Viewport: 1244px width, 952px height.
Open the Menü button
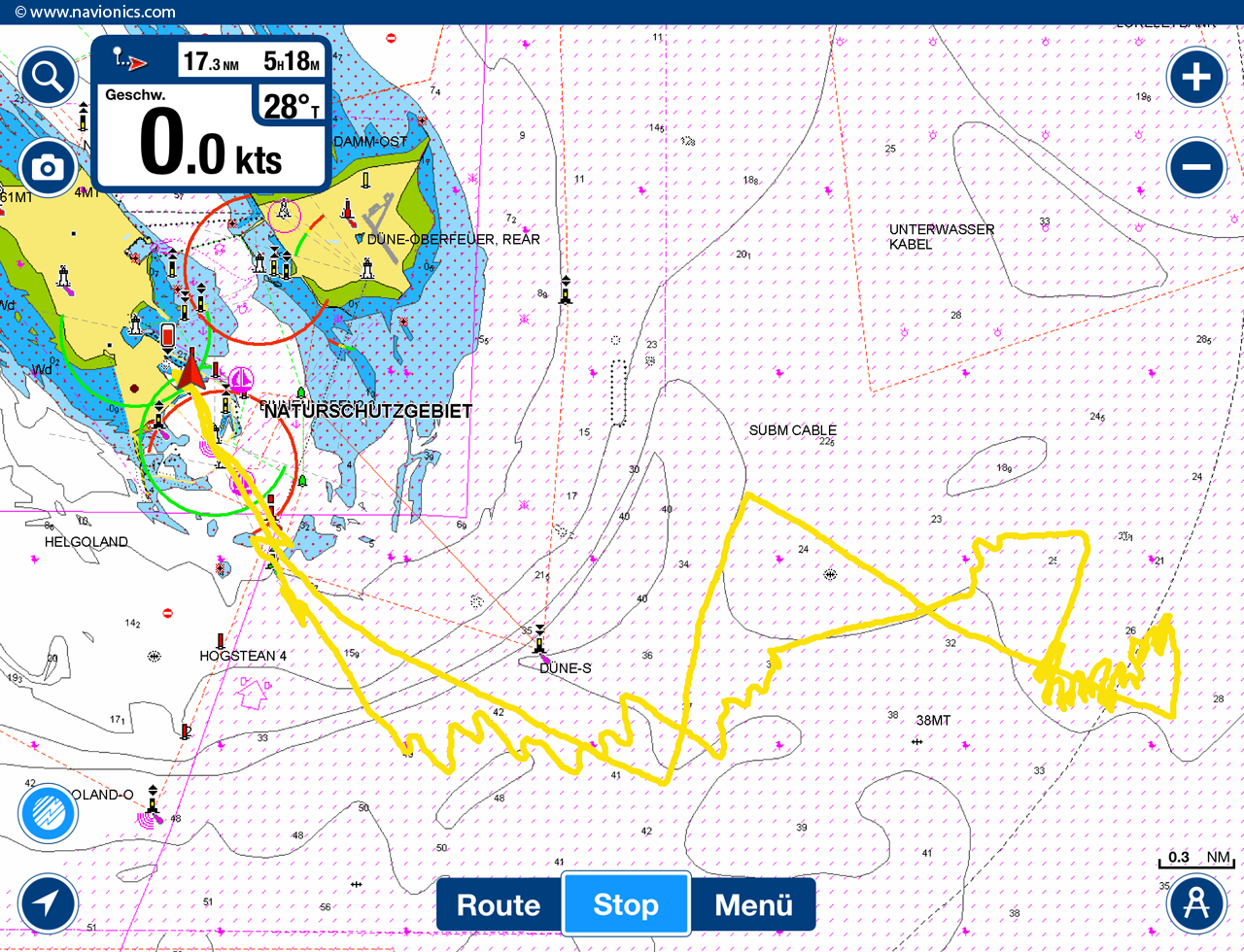(x=753, y=905)
